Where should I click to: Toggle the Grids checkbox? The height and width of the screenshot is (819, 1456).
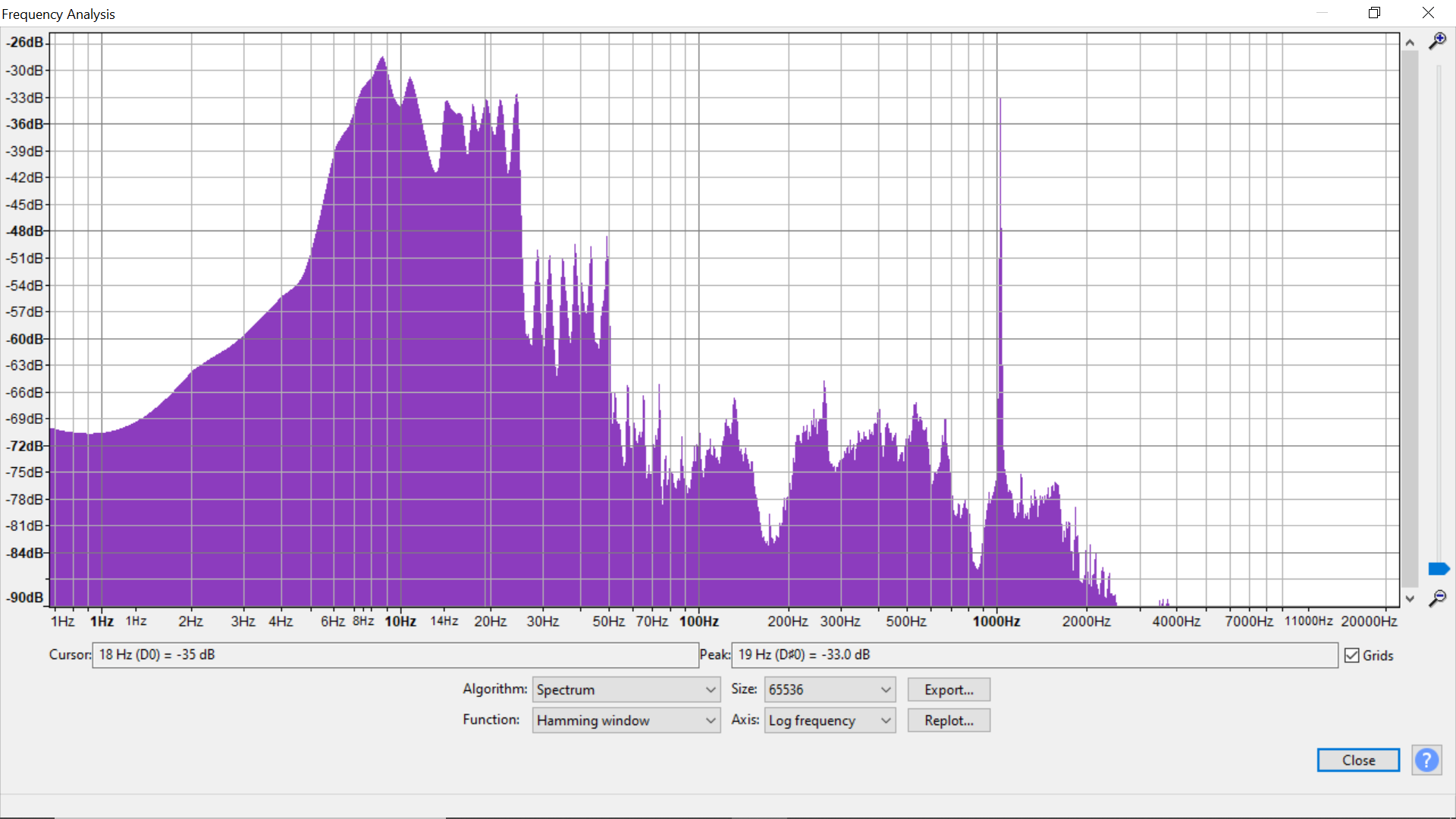point(1352,655)
